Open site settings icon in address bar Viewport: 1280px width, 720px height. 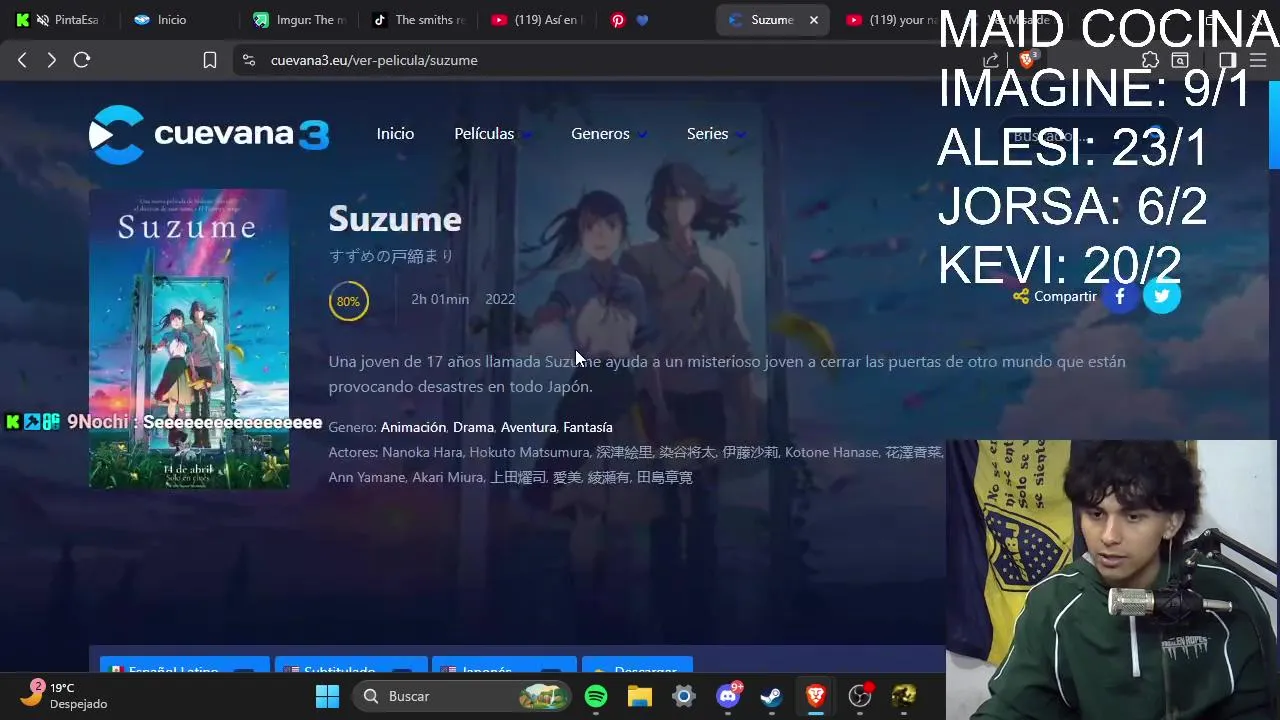(x=249, y=60)
